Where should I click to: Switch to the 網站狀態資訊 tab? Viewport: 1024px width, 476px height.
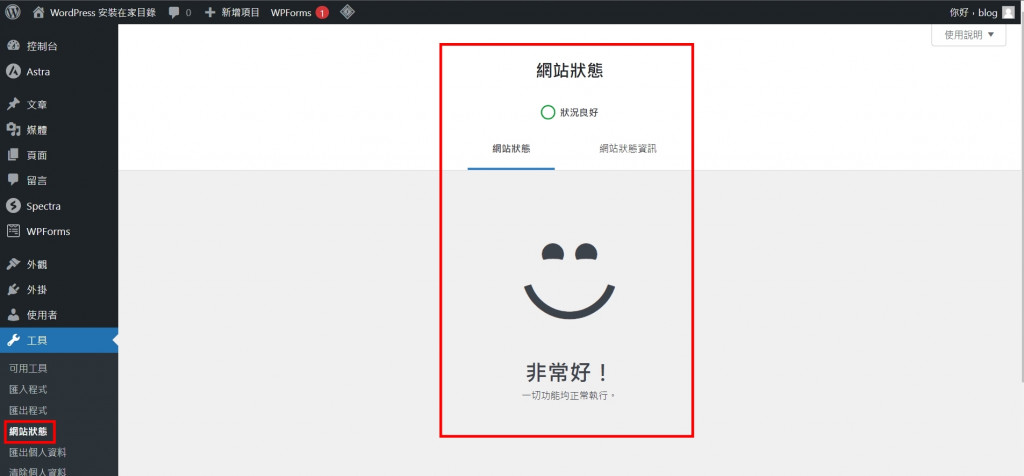(x=628, y=149)
